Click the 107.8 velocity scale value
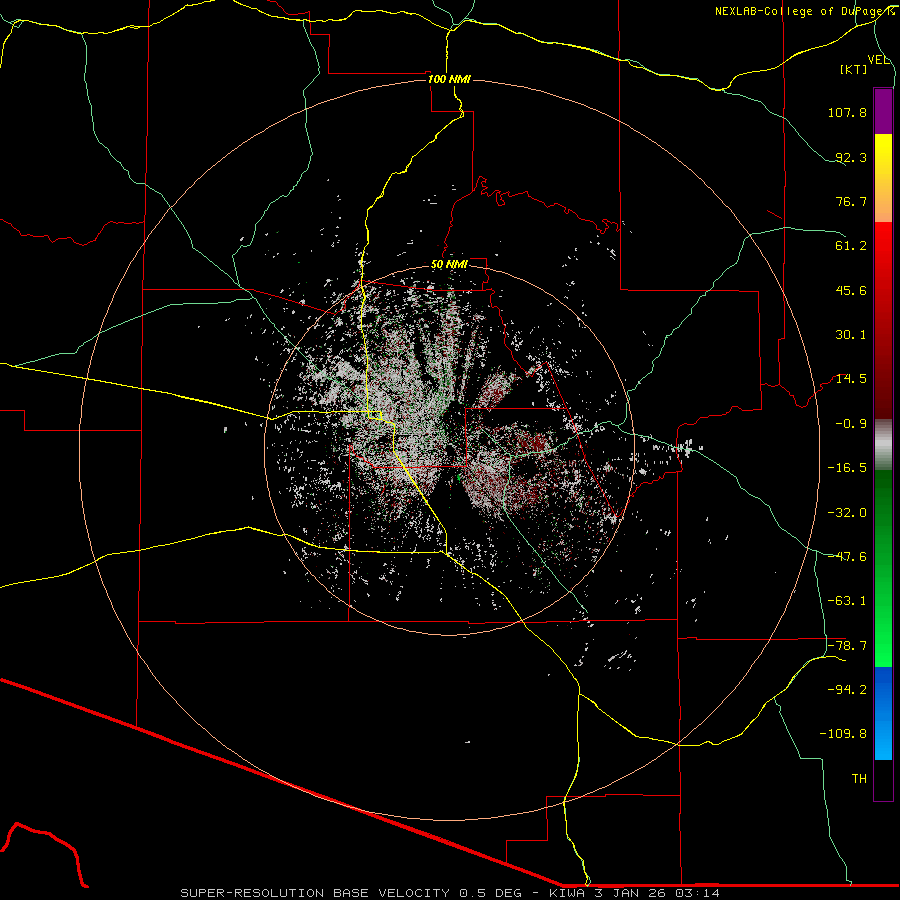 tap(847, 112)
